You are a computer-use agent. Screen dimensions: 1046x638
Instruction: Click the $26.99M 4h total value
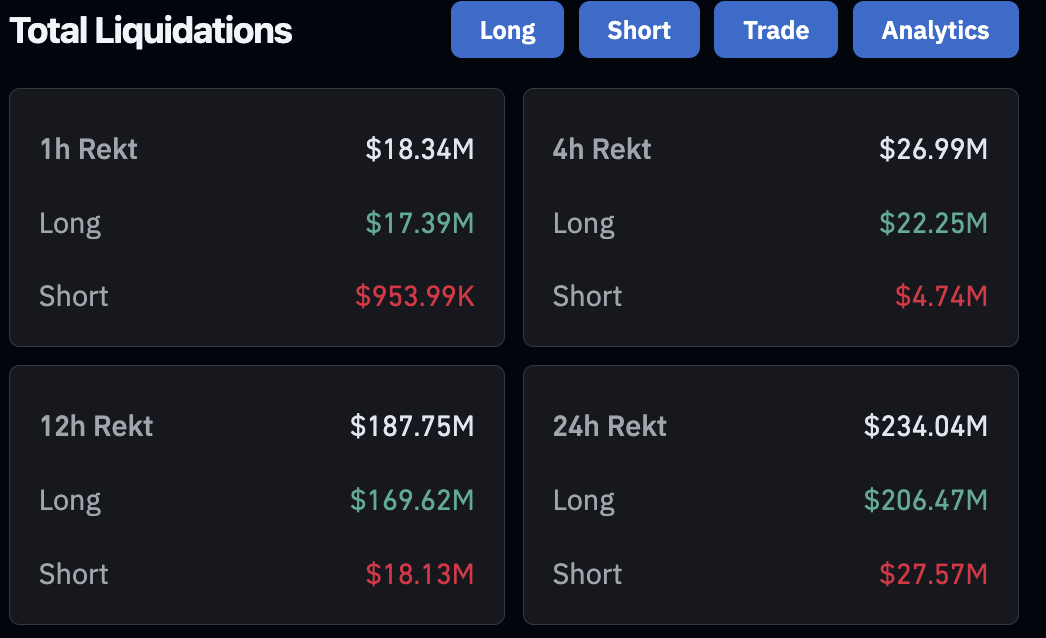click(x=933, y=149)
